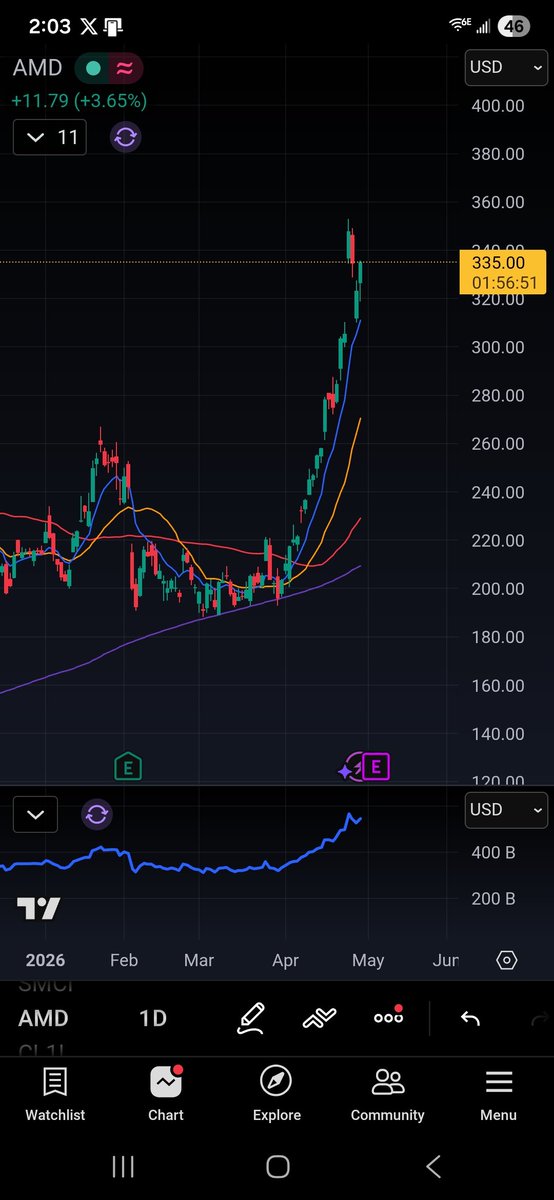Tap the 140.00 price axis label
554x1200 pixels.
click(498, 734)
